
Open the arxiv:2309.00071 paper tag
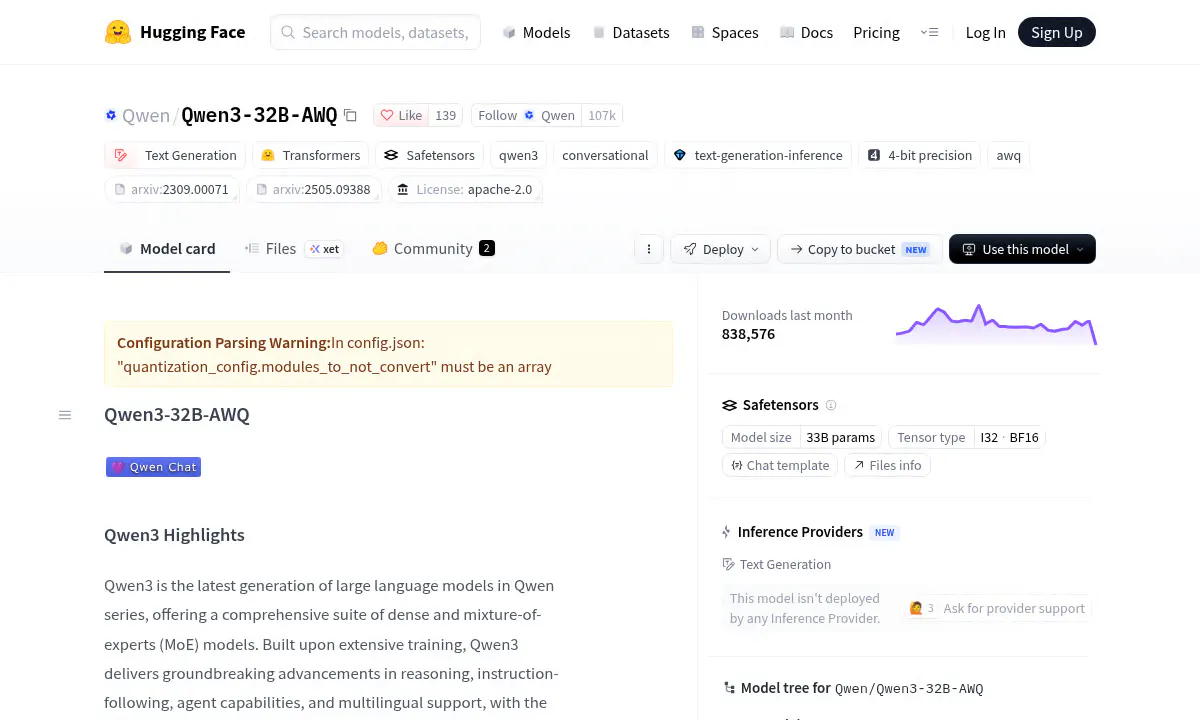172,189
